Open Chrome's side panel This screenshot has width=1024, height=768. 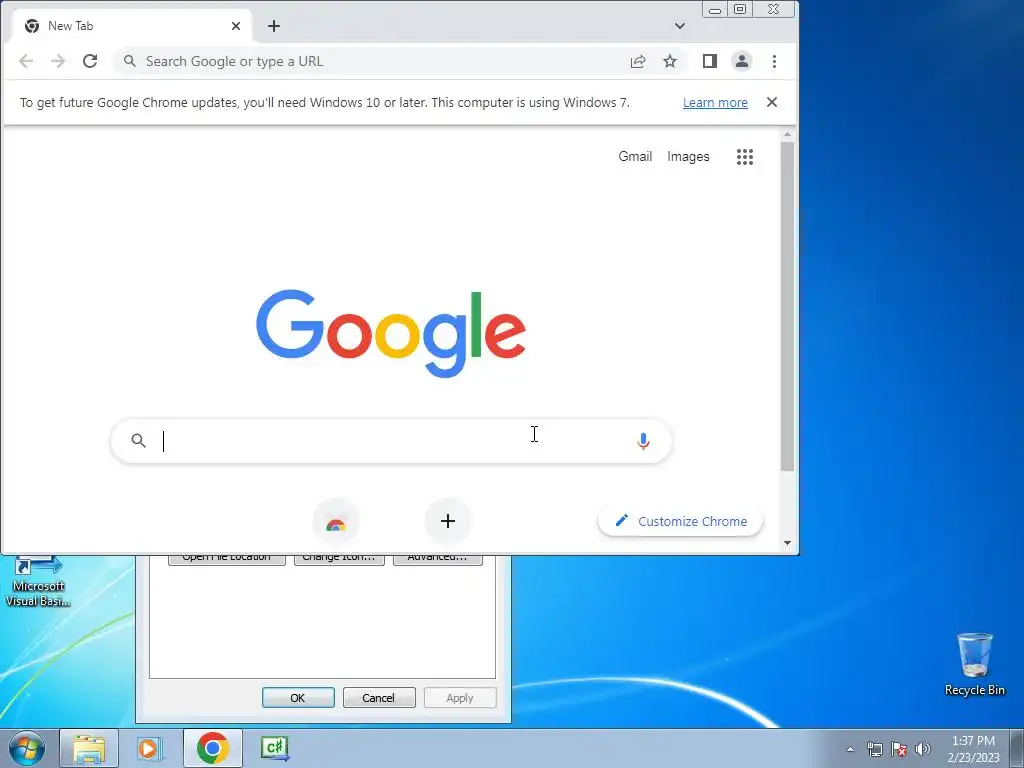710,61
